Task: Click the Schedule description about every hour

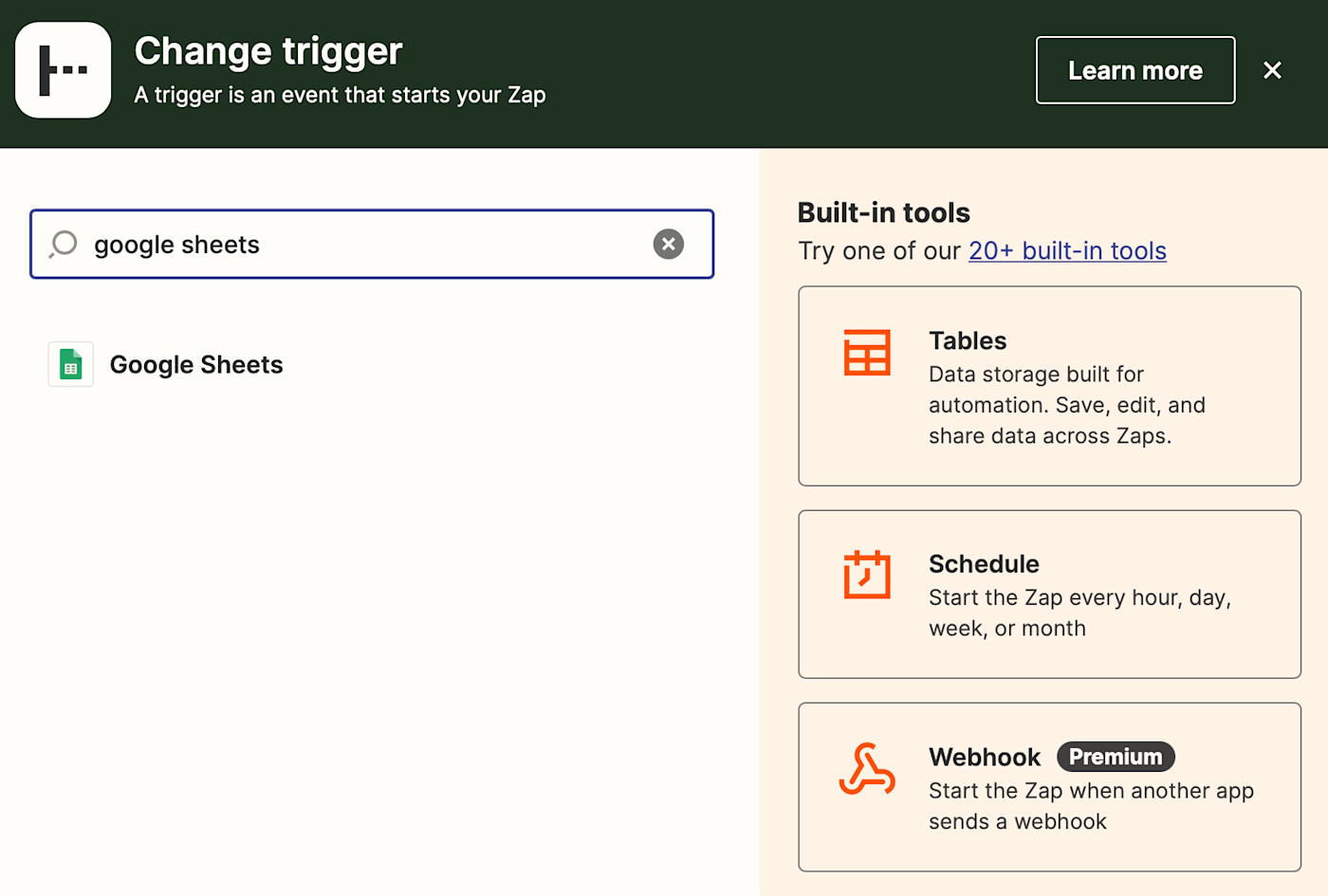Action: [1079, 613]
